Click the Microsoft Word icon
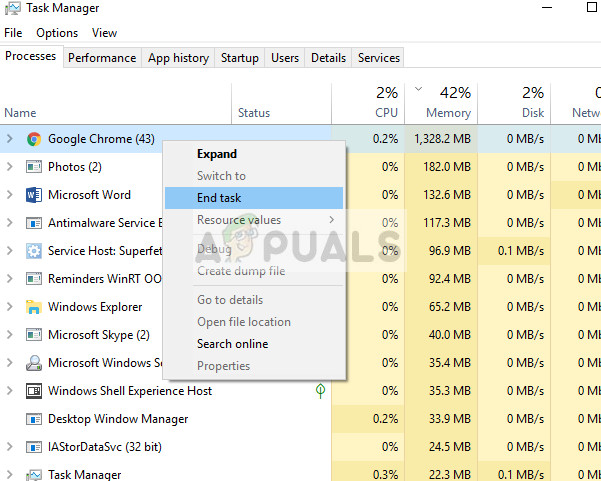Screen dimensions: 601x481 pyautogui.click(x=34, y=195)
